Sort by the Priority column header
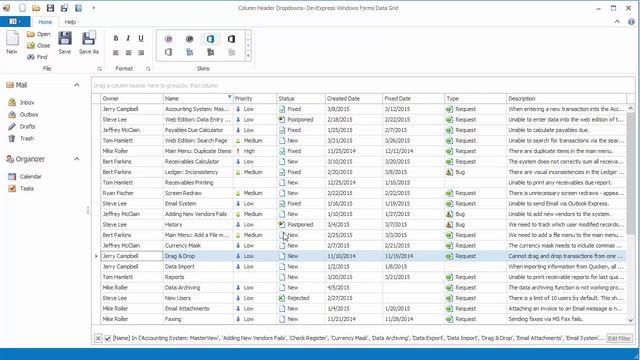Image resolution: width=640 pixels, height=360 pixels. (x=255, y=98)
